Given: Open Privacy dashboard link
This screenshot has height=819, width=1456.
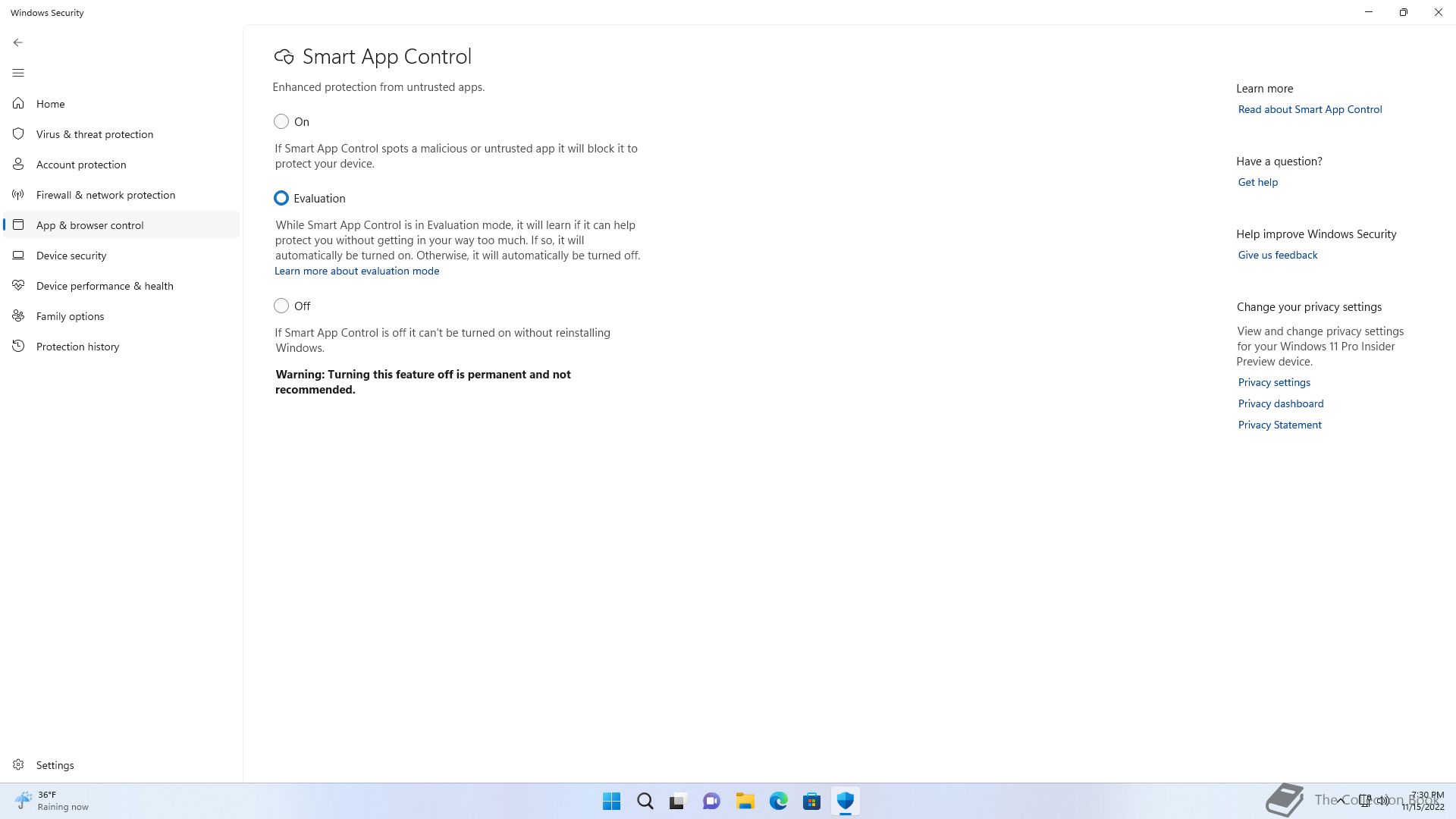Looking at the screenshot, I should tap(1280, 403).
